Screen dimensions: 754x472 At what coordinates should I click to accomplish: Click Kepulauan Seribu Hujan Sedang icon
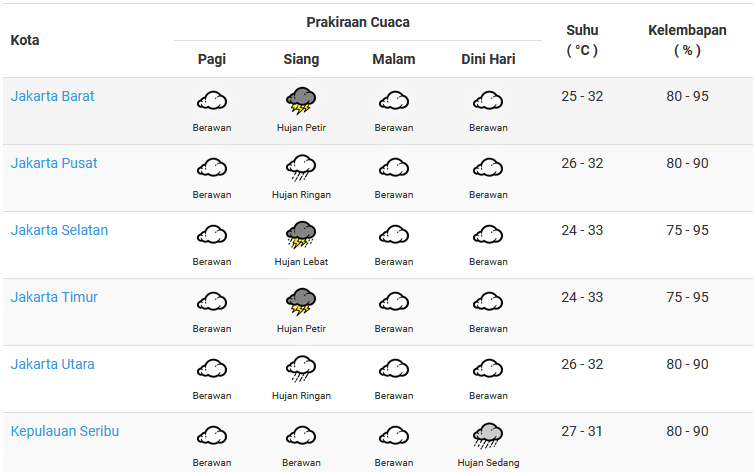(x=488, y=436)
